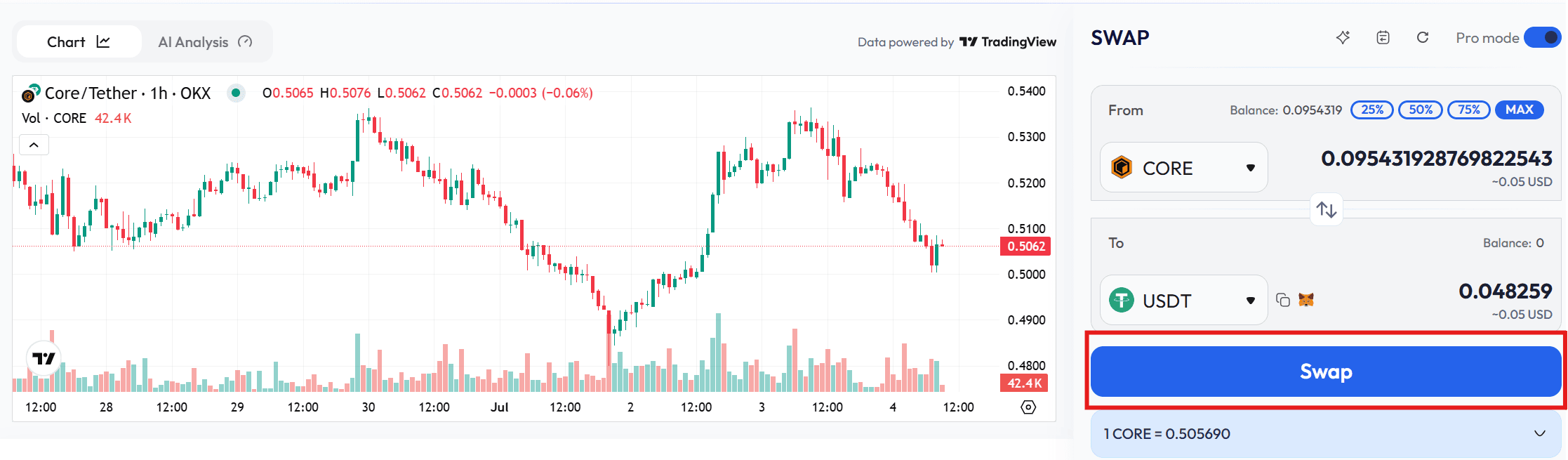This screenshot has width=1568, height=460.
Task: Expand the 1 CORE rate details
Action: pyautogui.click(x=1539, y=434)
